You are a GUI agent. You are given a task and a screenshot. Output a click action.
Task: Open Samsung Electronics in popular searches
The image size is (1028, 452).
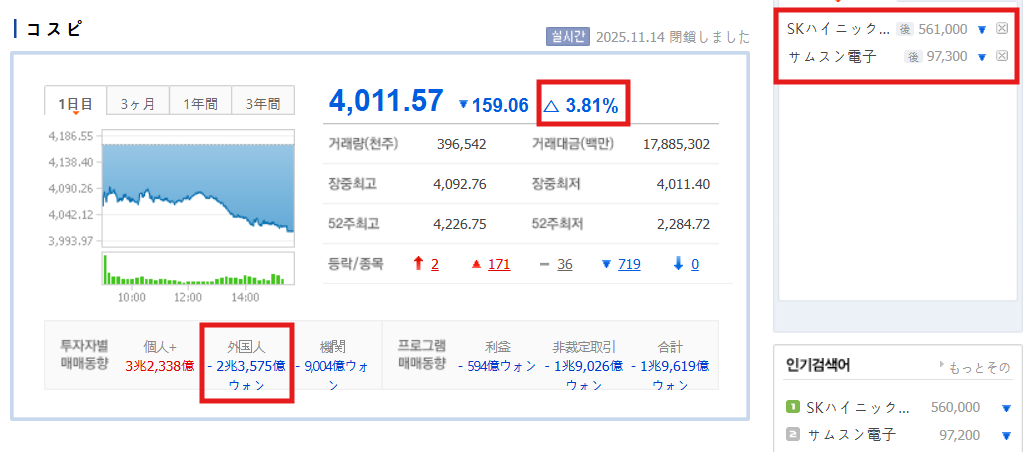pyautogui.click(x=855, y=435)
